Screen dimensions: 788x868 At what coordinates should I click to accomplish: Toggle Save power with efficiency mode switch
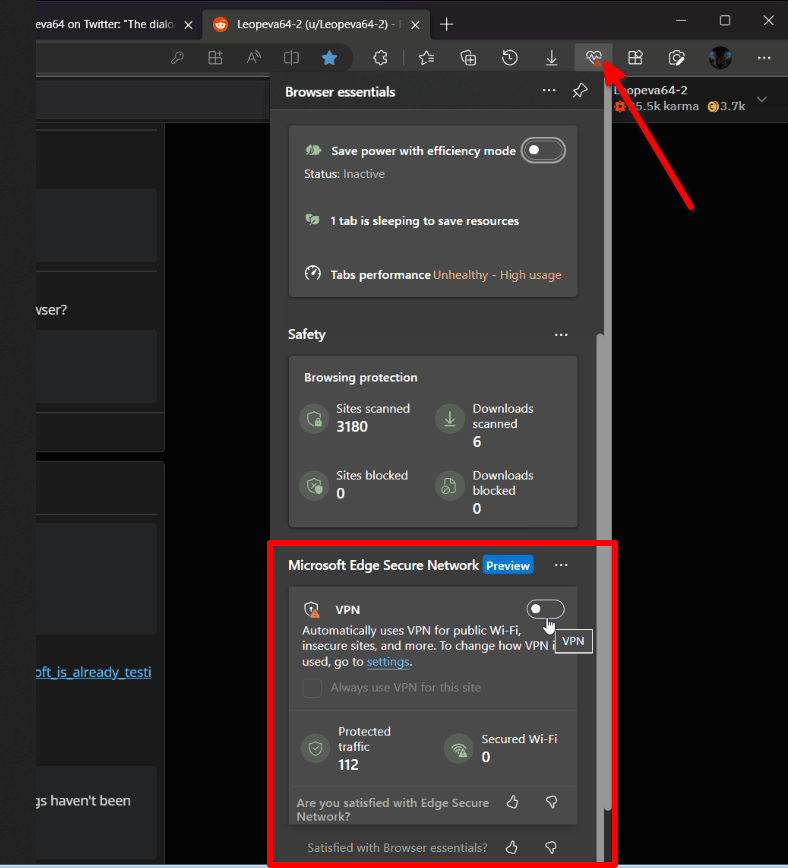coord(543,151)
